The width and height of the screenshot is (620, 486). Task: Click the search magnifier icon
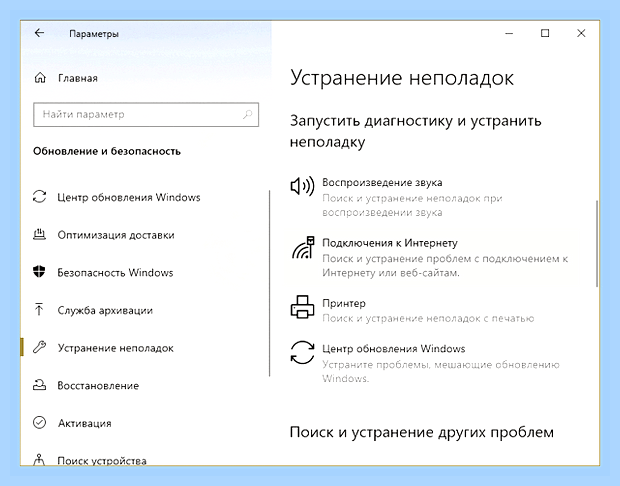(248, 114)
